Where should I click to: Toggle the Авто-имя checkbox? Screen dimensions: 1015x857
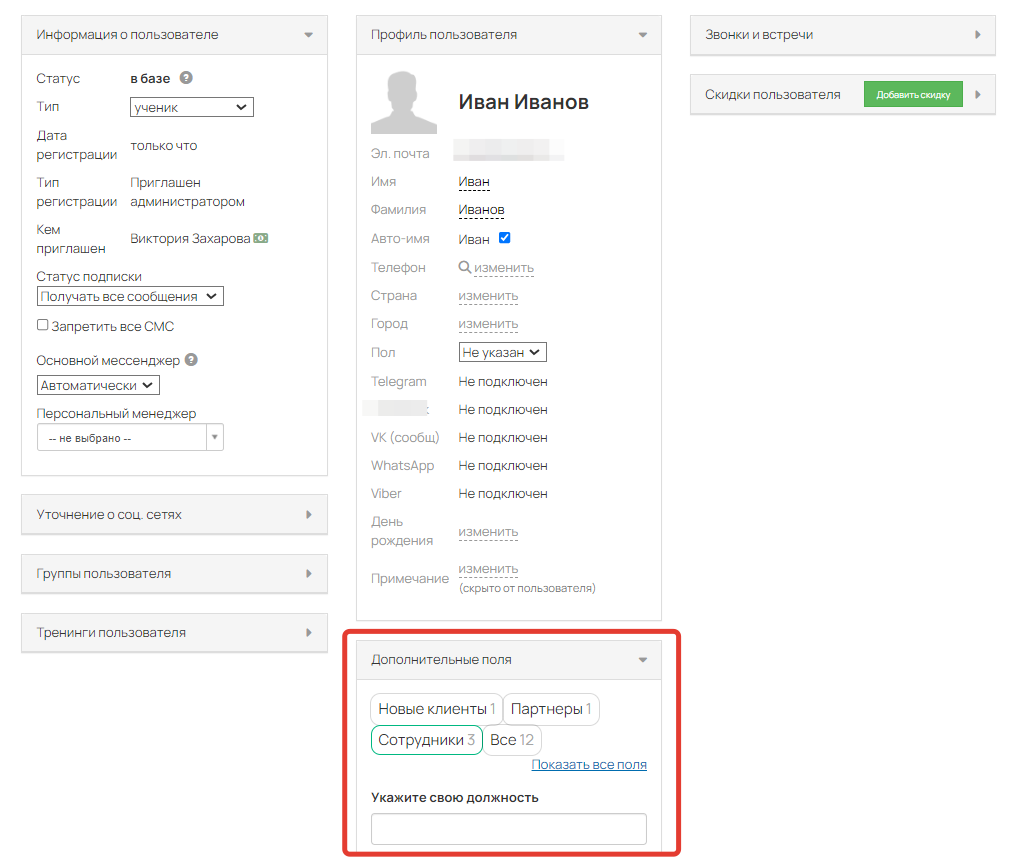tap(504, 238)
